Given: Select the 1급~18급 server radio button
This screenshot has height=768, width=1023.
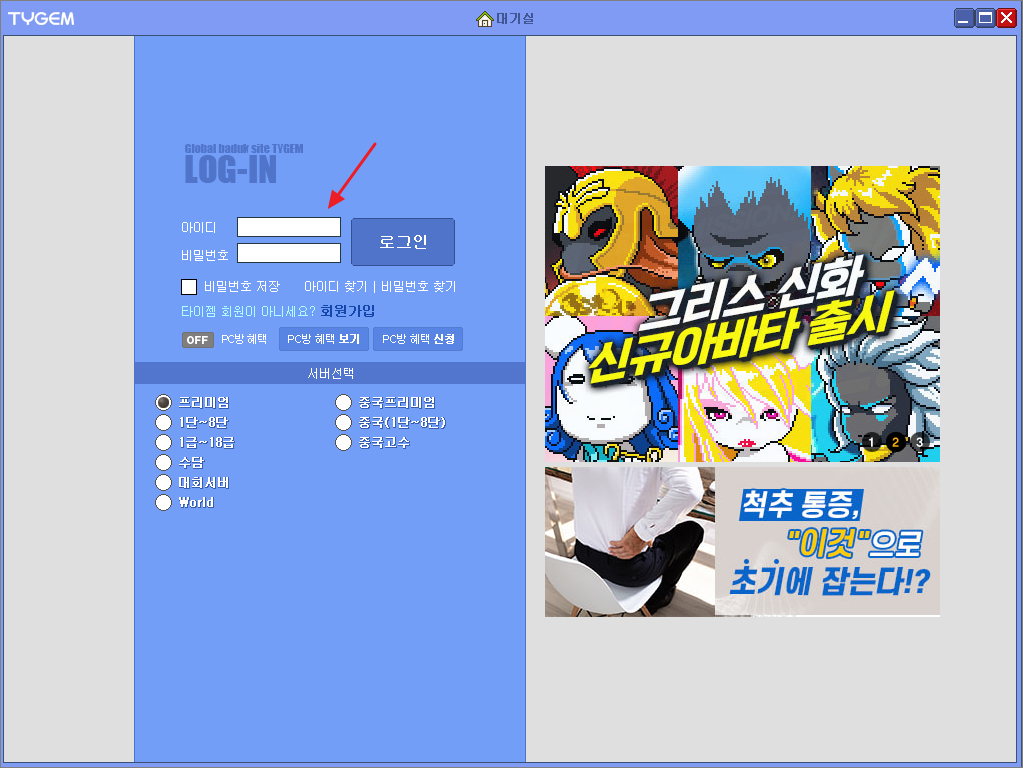Looking at the screenshot, I should pos(163,442).
